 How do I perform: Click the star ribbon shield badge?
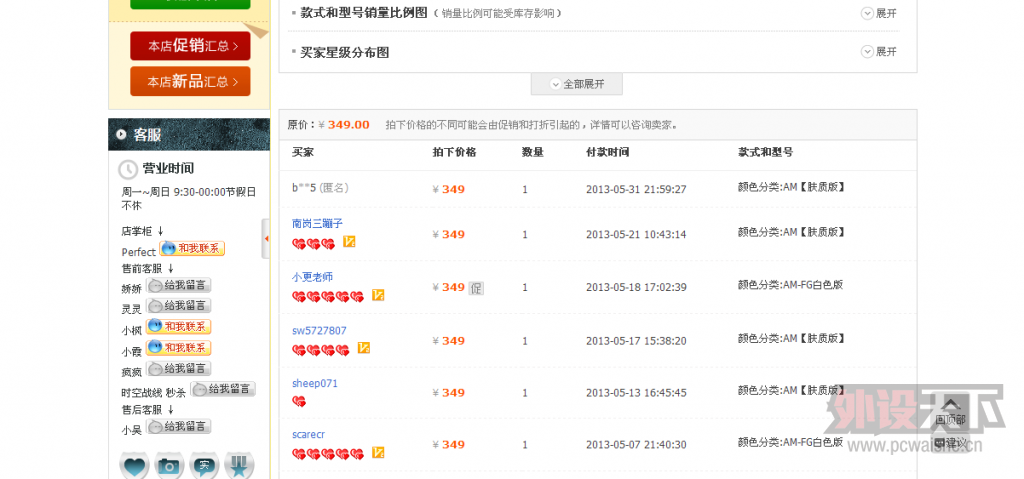240,465
